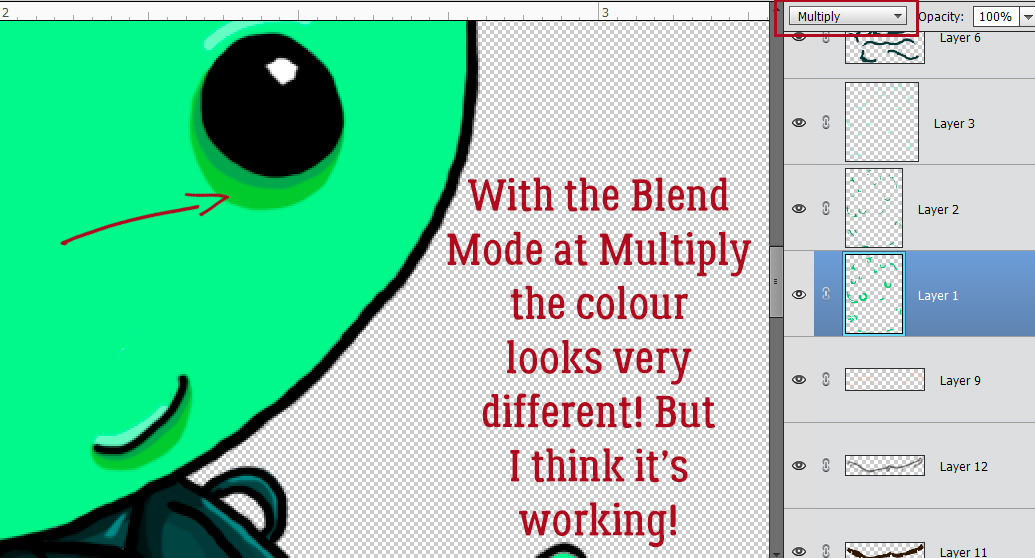Screen dimensions: 1035x558
Task: Select the Layer 2 thumbnail
Action: pos(874,208)
